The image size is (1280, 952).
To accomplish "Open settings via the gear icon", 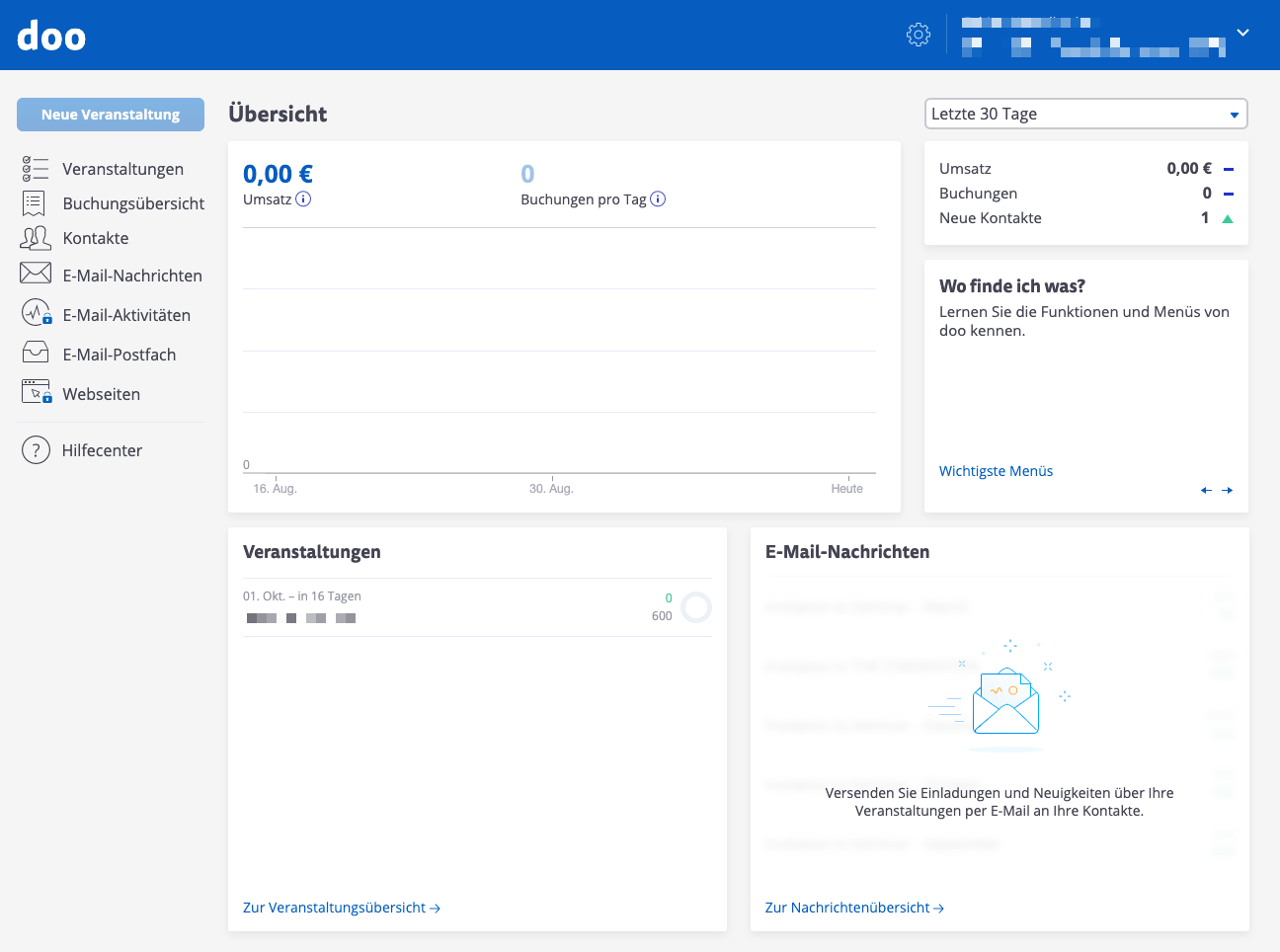I will tap(918, 35).
